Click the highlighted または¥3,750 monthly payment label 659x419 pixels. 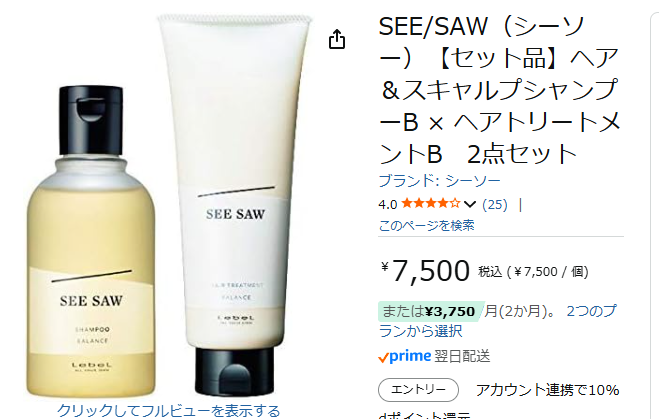(429, 311)
